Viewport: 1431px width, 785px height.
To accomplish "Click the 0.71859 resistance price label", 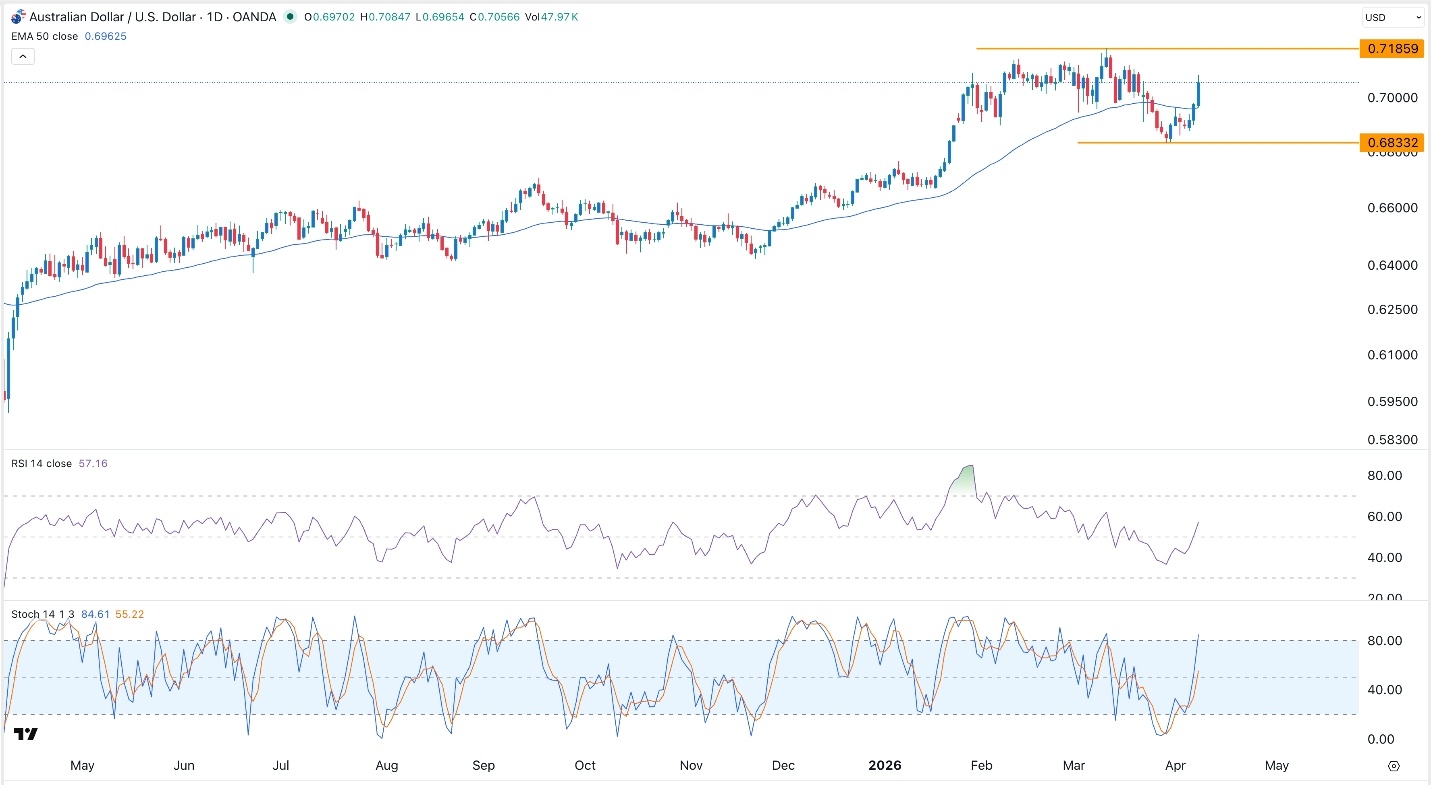I will pos(1391,48).
